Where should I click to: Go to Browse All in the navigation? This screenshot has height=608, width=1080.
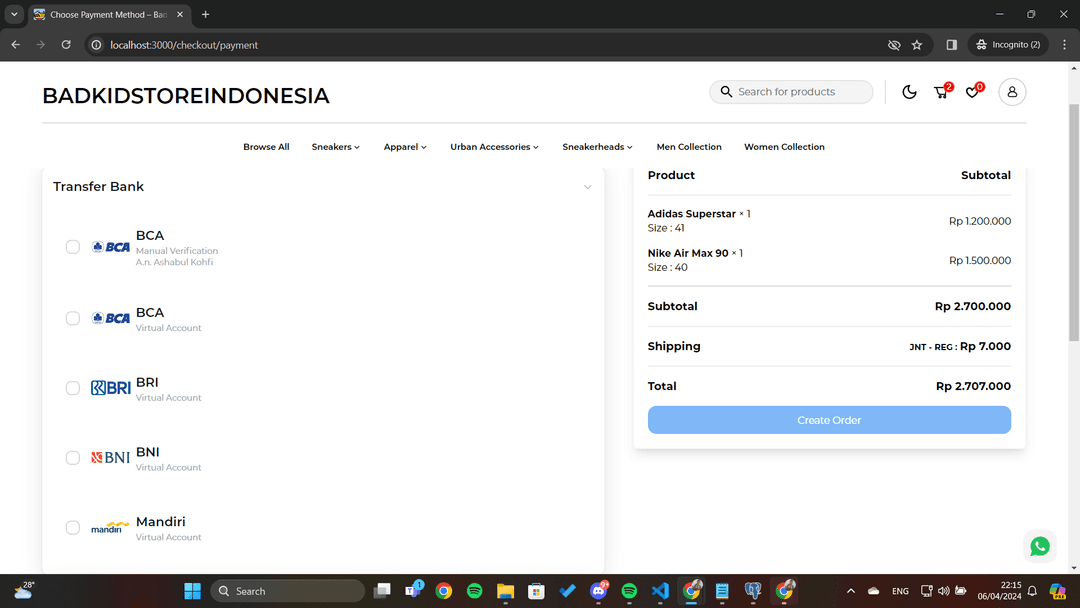coord(266,147)
